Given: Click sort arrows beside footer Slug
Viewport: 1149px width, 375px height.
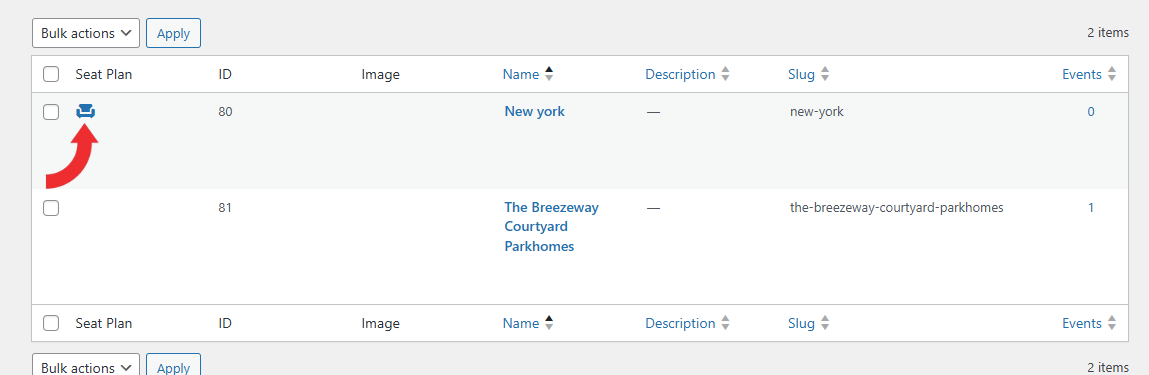Looking at the screenshot, I should pos(824,323).
